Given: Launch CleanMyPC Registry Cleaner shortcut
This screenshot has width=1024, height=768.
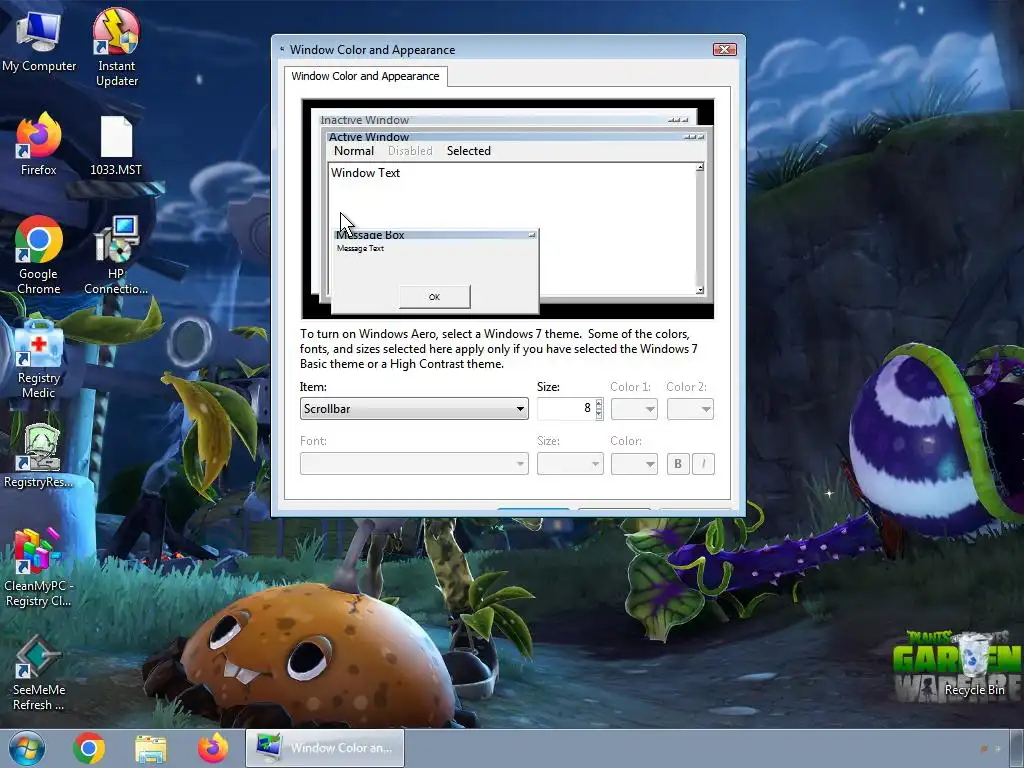Looking at the screenshot, I should 39,568.
